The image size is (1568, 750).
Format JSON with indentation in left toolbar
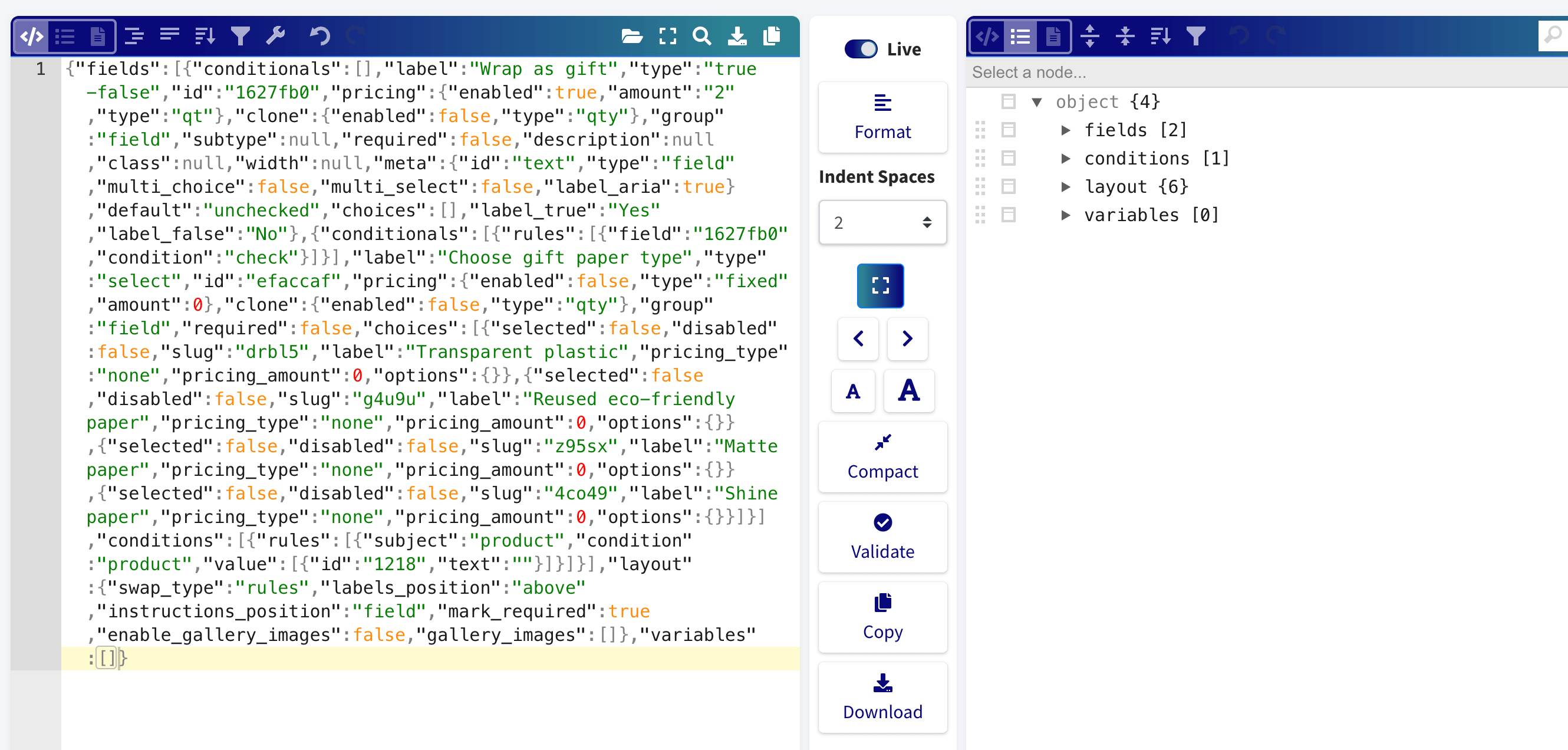[x=134, y=37]
